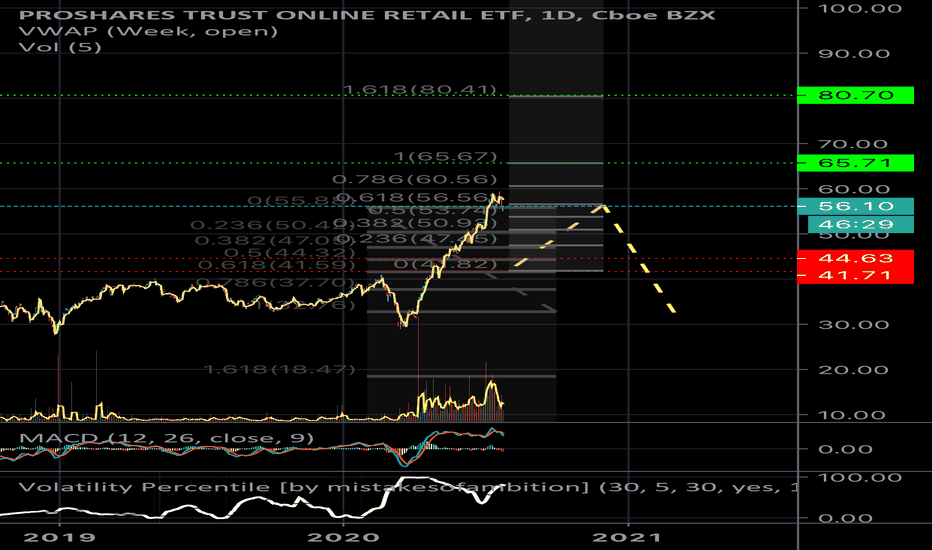Click the 30.00 price axis label

[854, 325]
